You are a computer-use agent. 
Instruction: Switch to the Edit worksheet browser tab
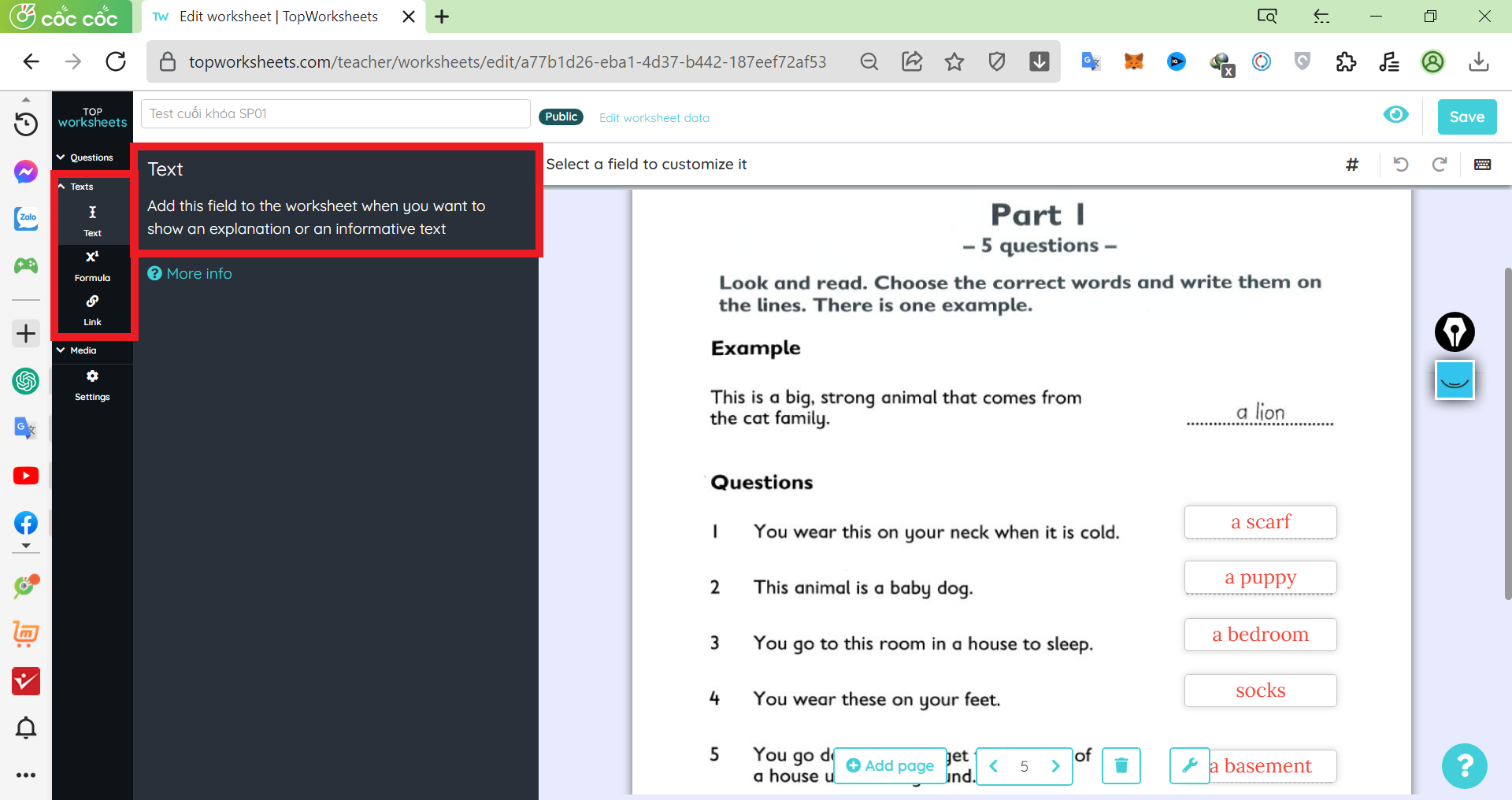point(277,17)
